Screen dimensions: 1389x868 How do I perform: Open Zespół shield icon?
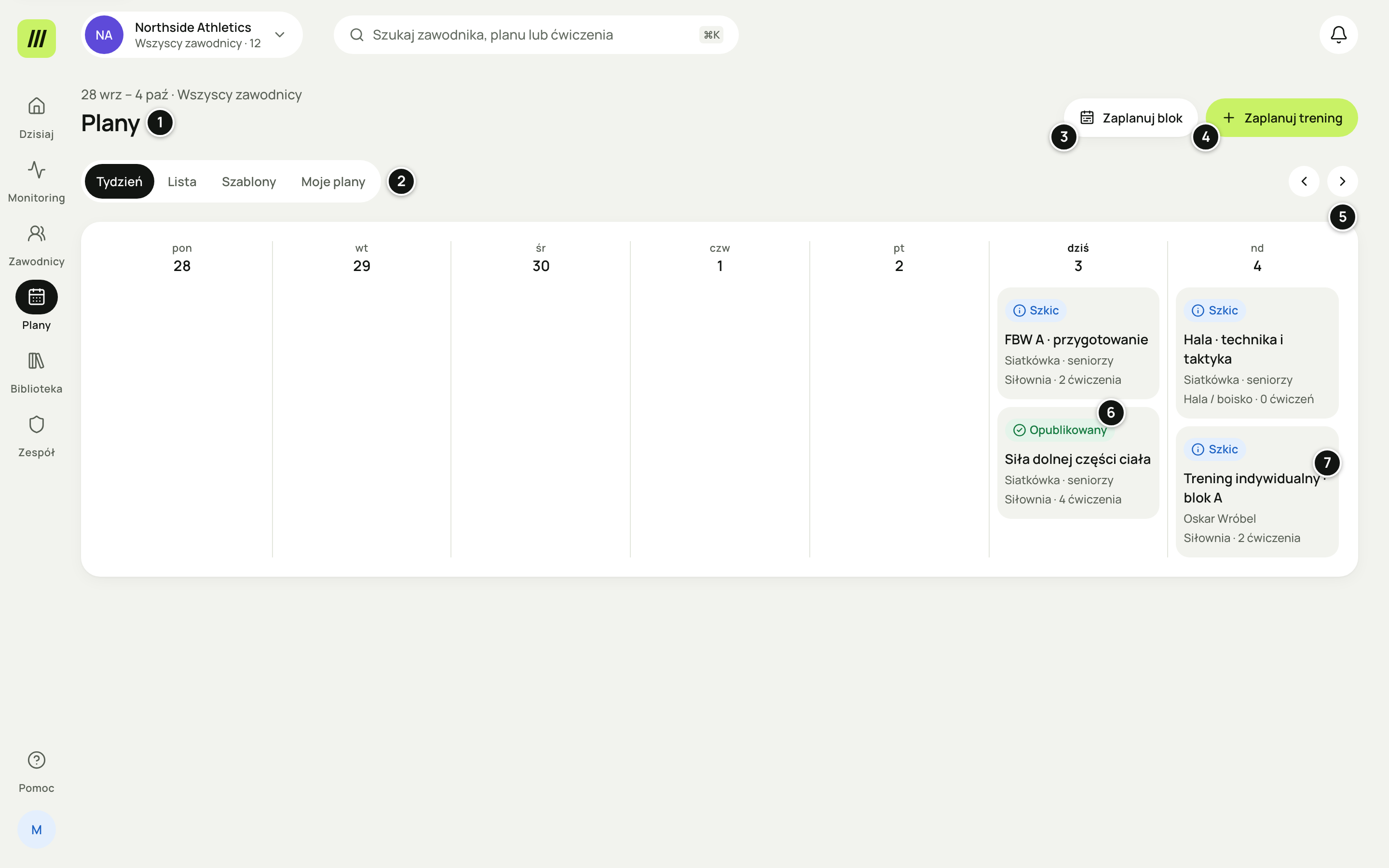[36, 425]
